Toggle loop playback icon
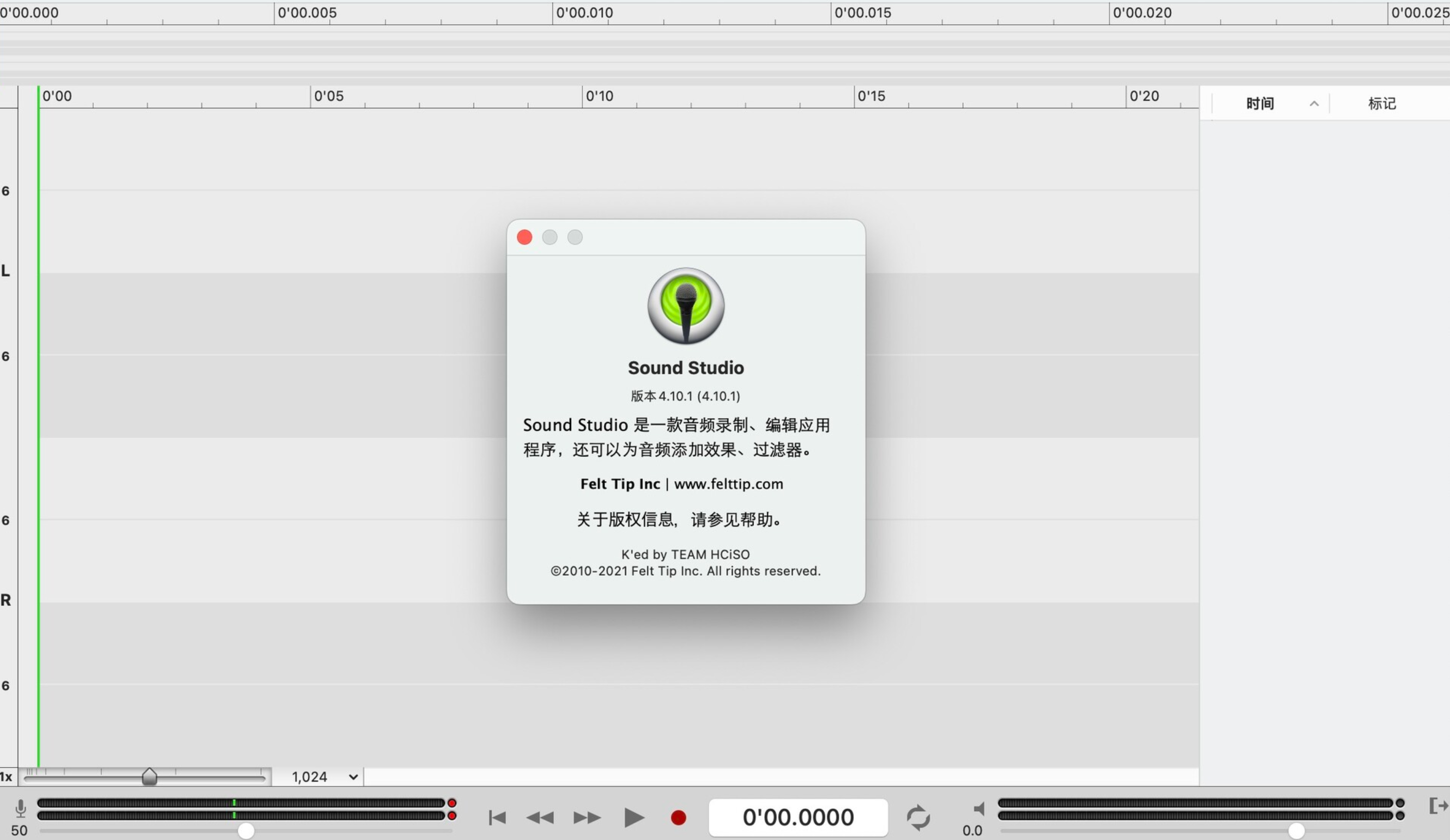 [x=918, y=817]
